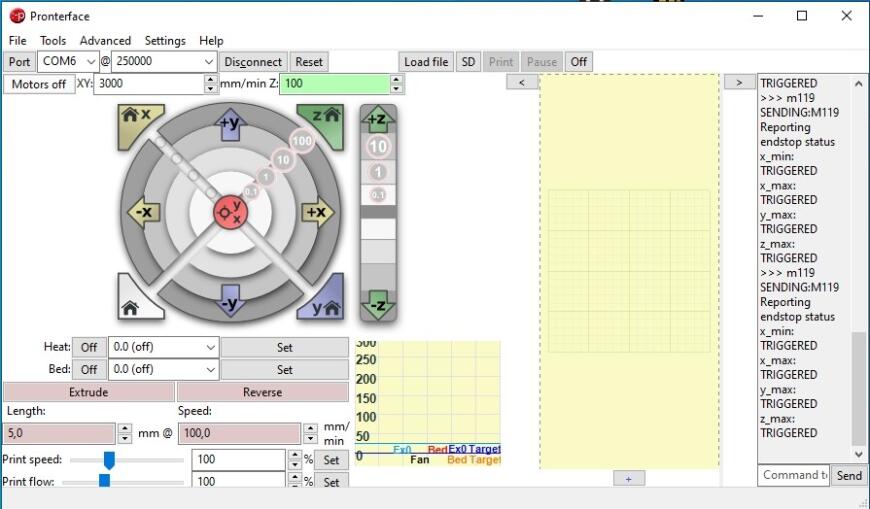Select the 1 mm XY jog bubble
The width and height of the screenshot is (870, 509).
point(266,177)
